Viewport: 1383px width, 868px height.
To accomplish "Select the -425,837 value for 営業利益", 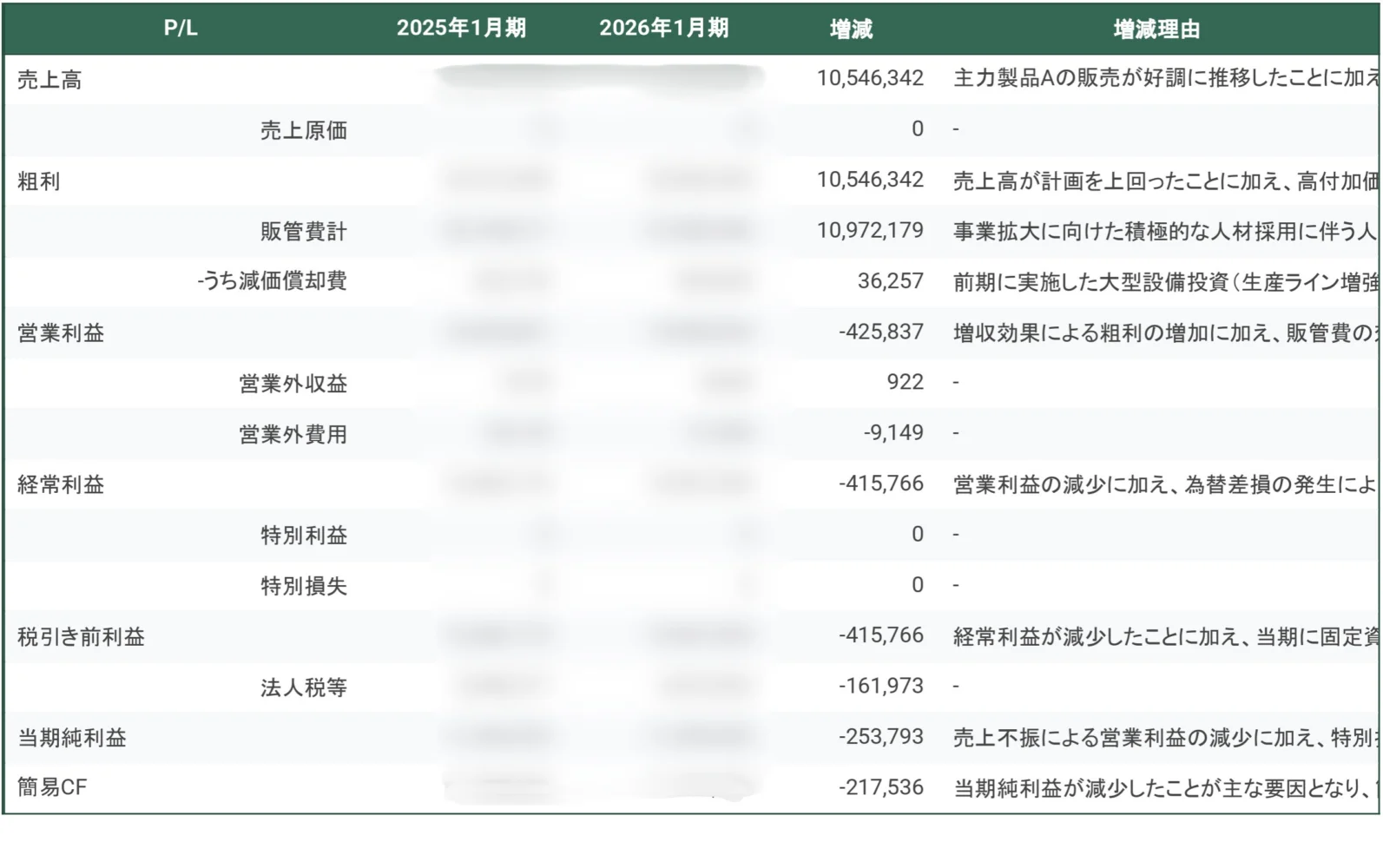I will click(881, 332).
